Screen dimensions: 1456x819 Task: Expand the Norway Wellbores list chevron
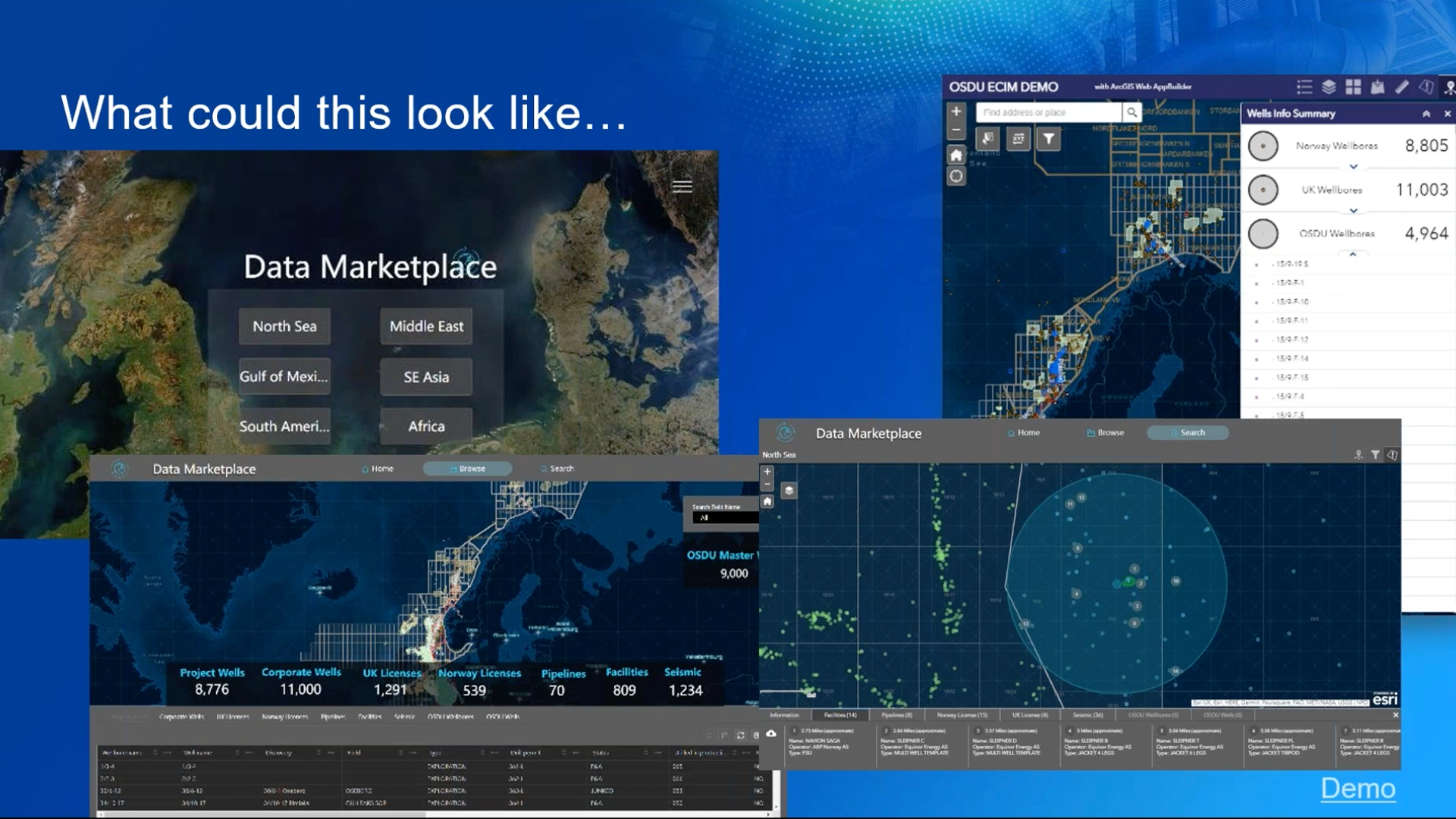[x=1354, y=166]
